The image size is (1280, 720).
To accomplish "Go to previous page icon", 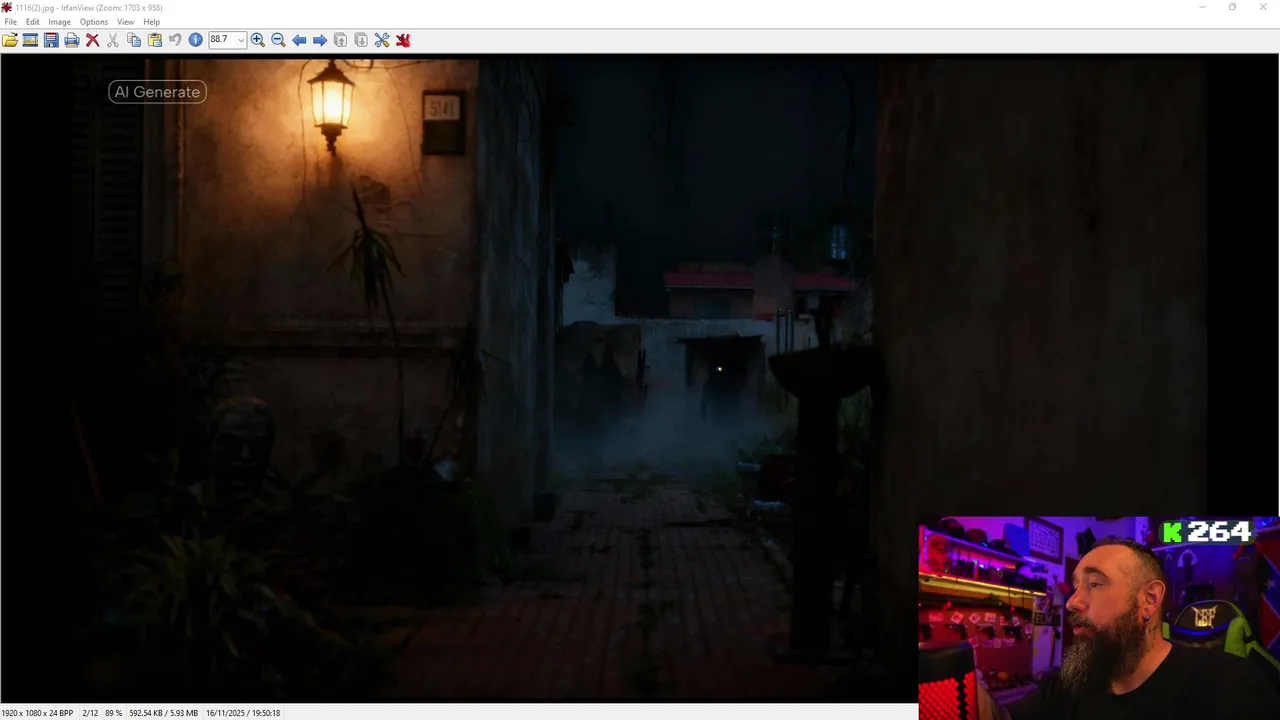I will tap(340, 40).
